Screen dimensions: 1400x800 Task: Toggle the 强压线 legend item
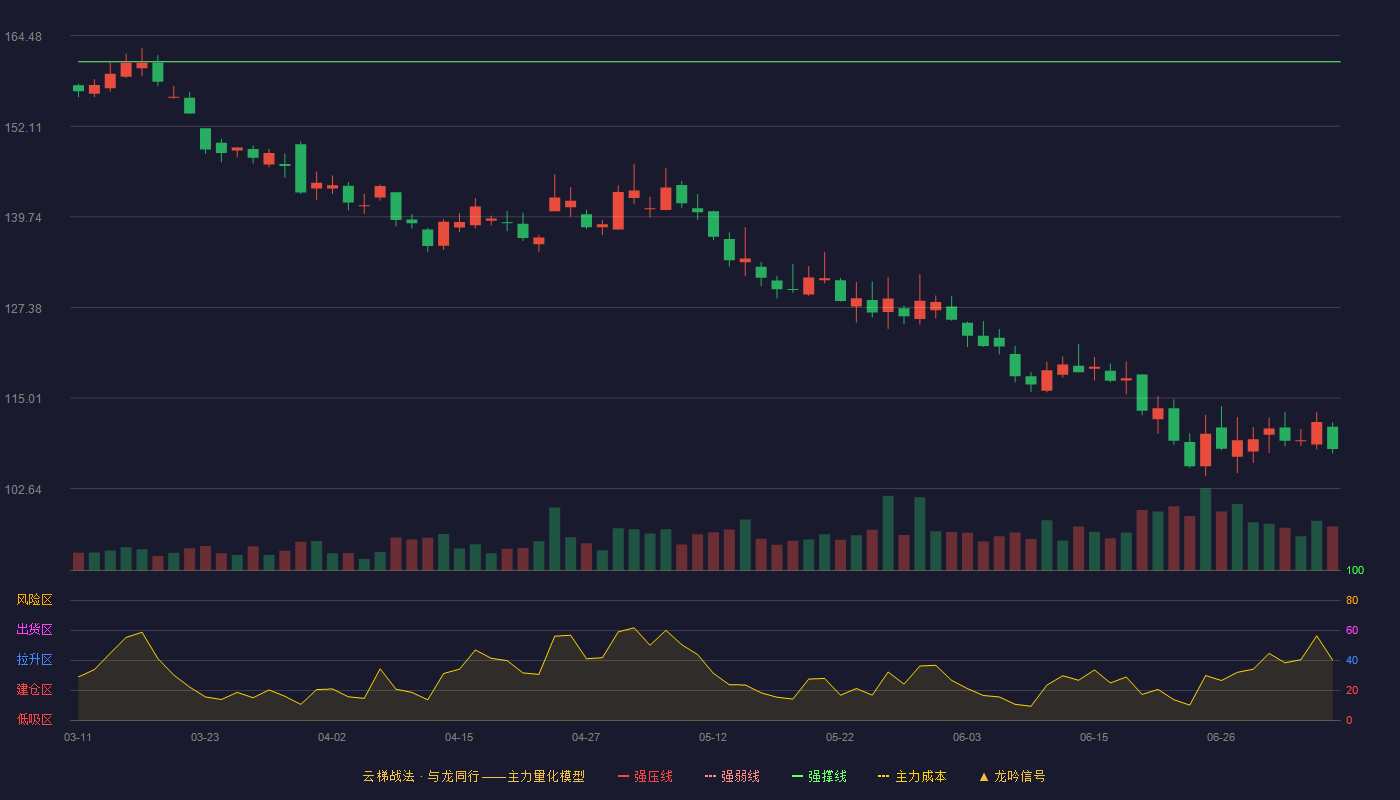645,776
